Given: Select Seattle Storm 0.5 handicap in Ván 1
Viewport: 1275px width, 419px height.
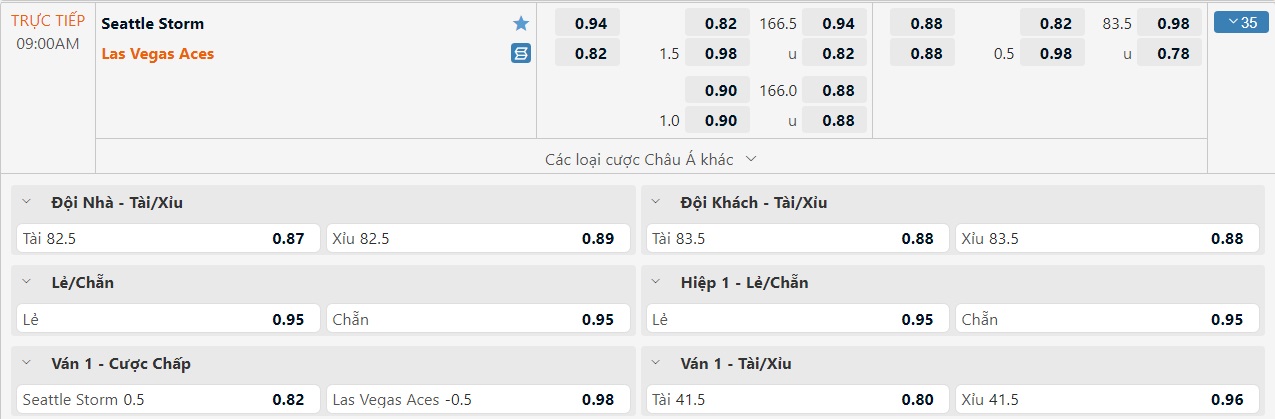Looking at the screenshot, I should pos(166,400).
